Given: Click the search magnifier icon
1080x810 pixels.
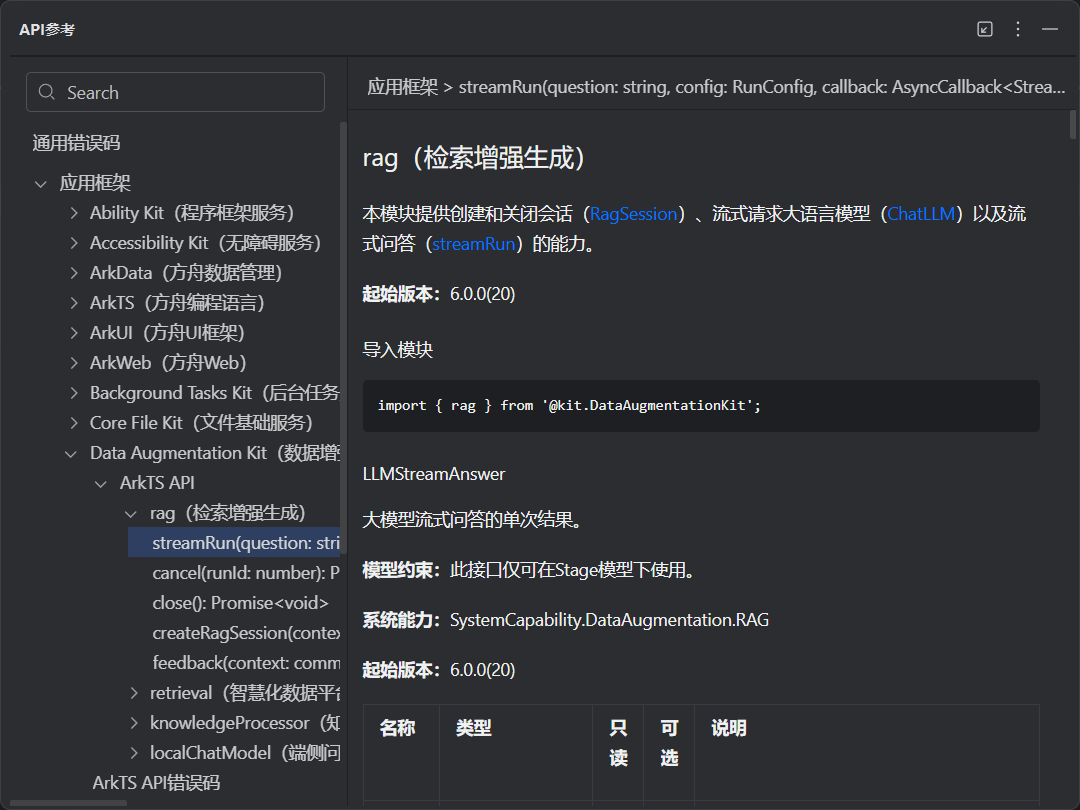Looking at the screenshot, I should pos(47,92).
